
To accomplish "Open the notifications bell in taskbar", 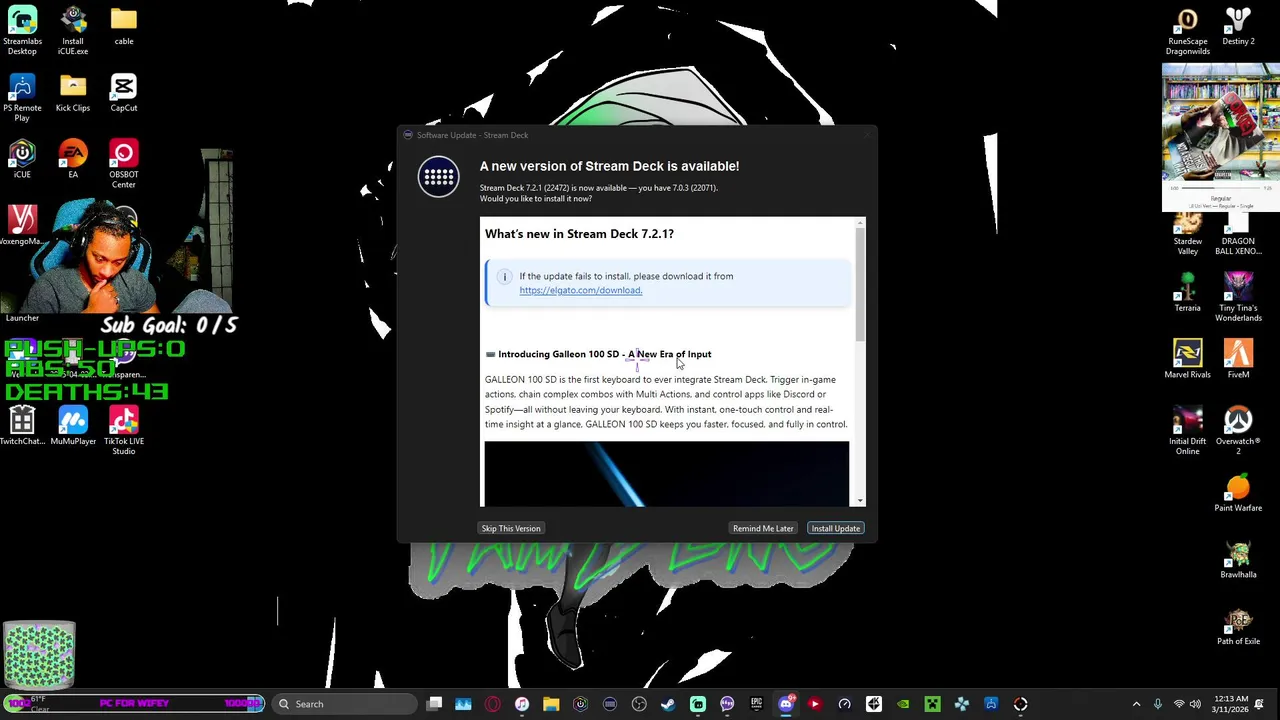I will [1260, 704].
